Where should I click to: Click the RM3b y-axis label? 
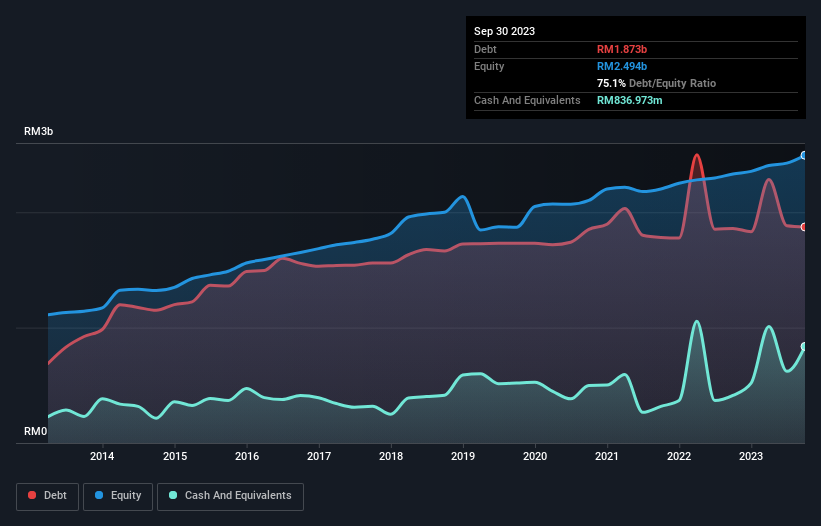click(38, 131)
